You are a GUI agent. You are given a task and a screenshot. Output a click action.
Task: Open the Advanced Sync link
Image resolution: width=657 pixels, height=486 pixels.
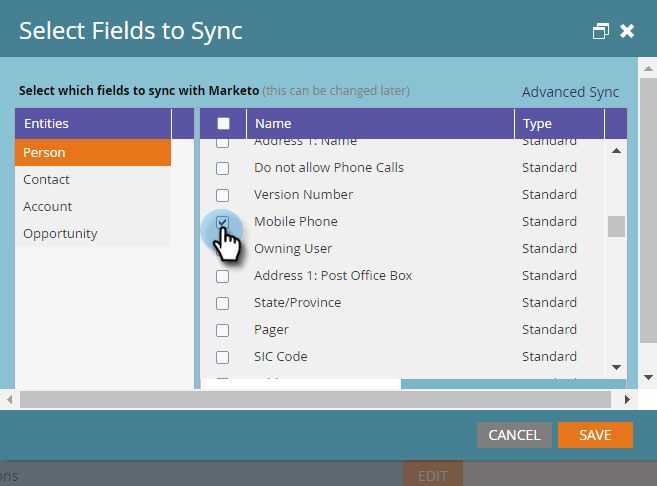[x=570, y=92]
